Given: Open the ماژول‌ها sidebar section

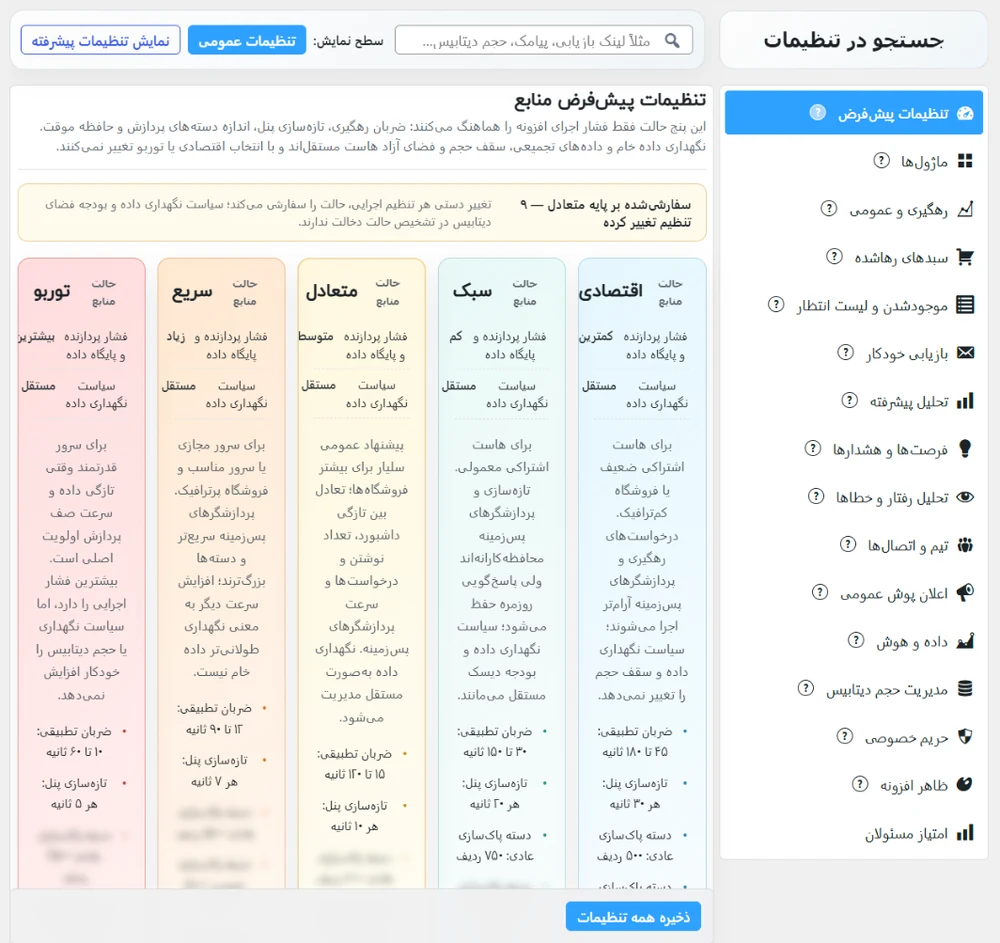Looking at the screenshot, I should tap(853, 161).
